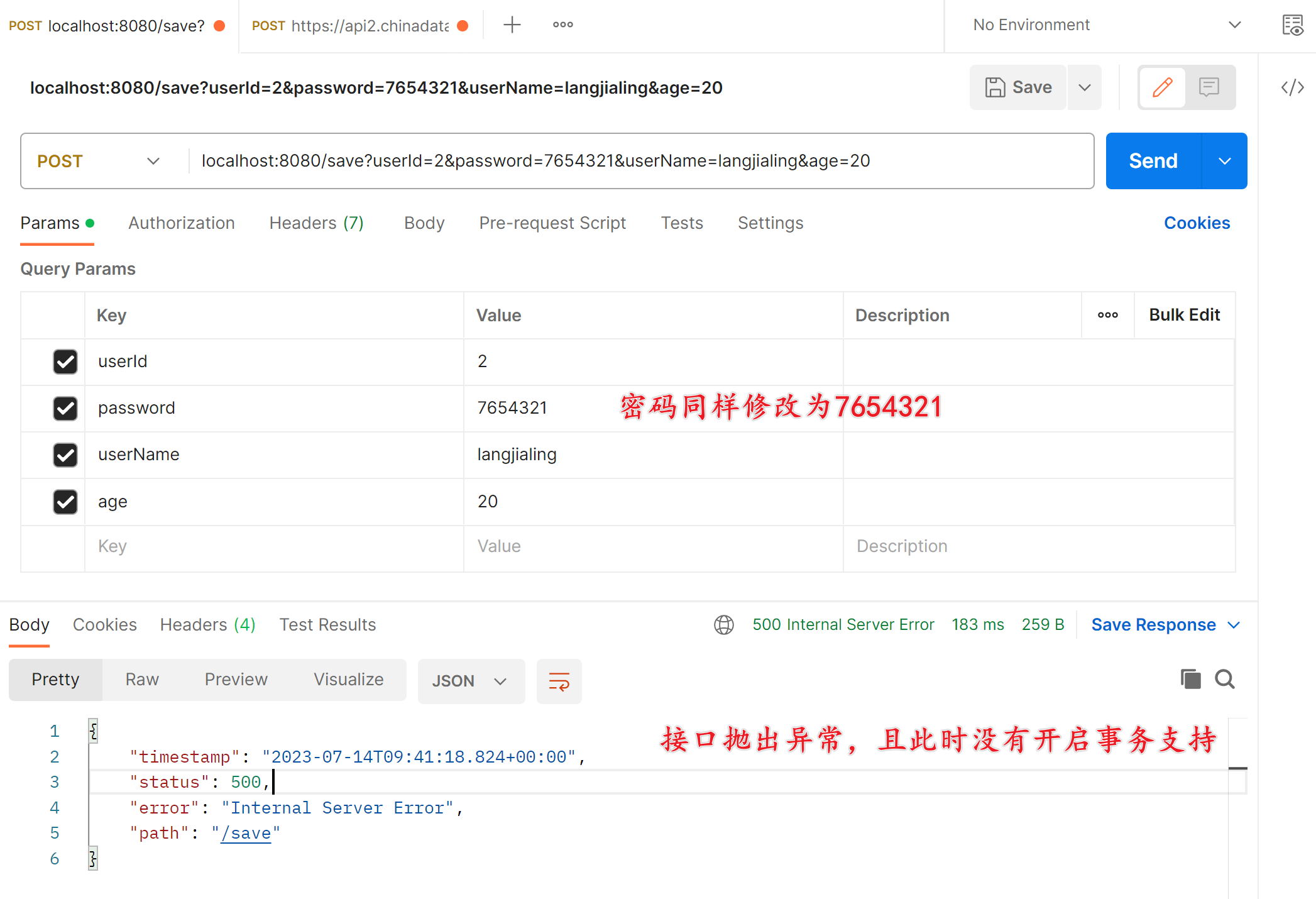The height and width of the screenshot is (899, 1316).
Task: Click the floppy disk Save icon
Action: 994,87
